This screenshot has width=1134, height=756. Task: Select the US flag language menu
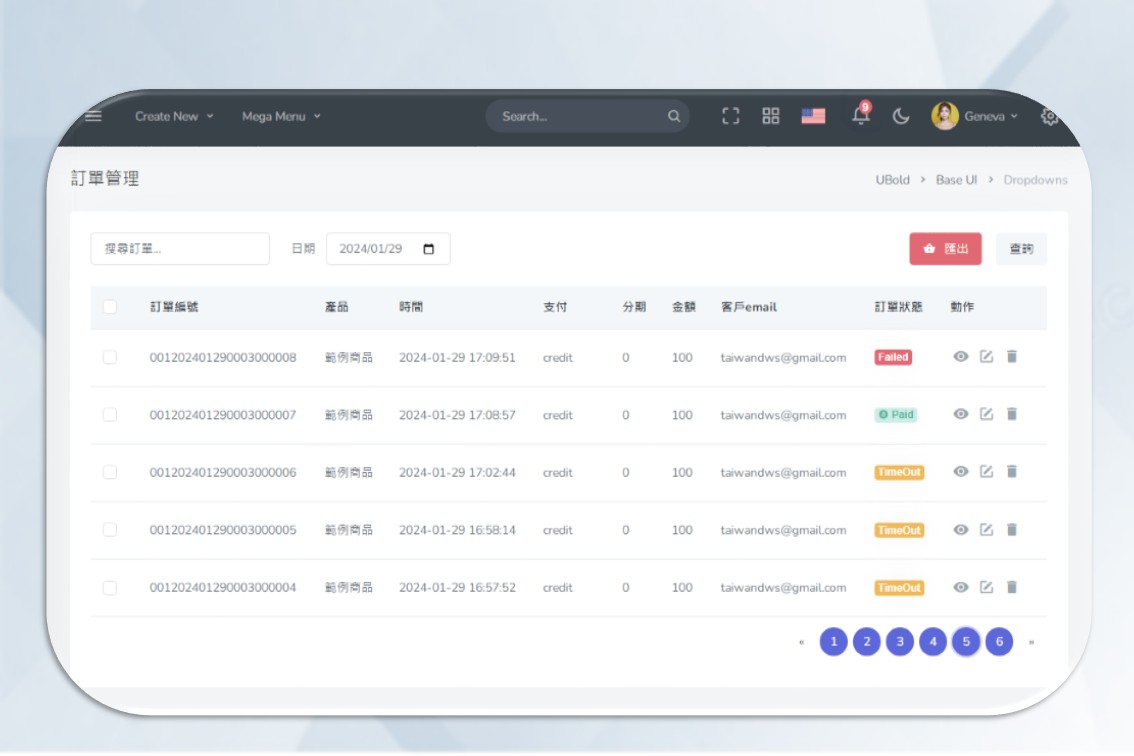click(x=813, y=116)
